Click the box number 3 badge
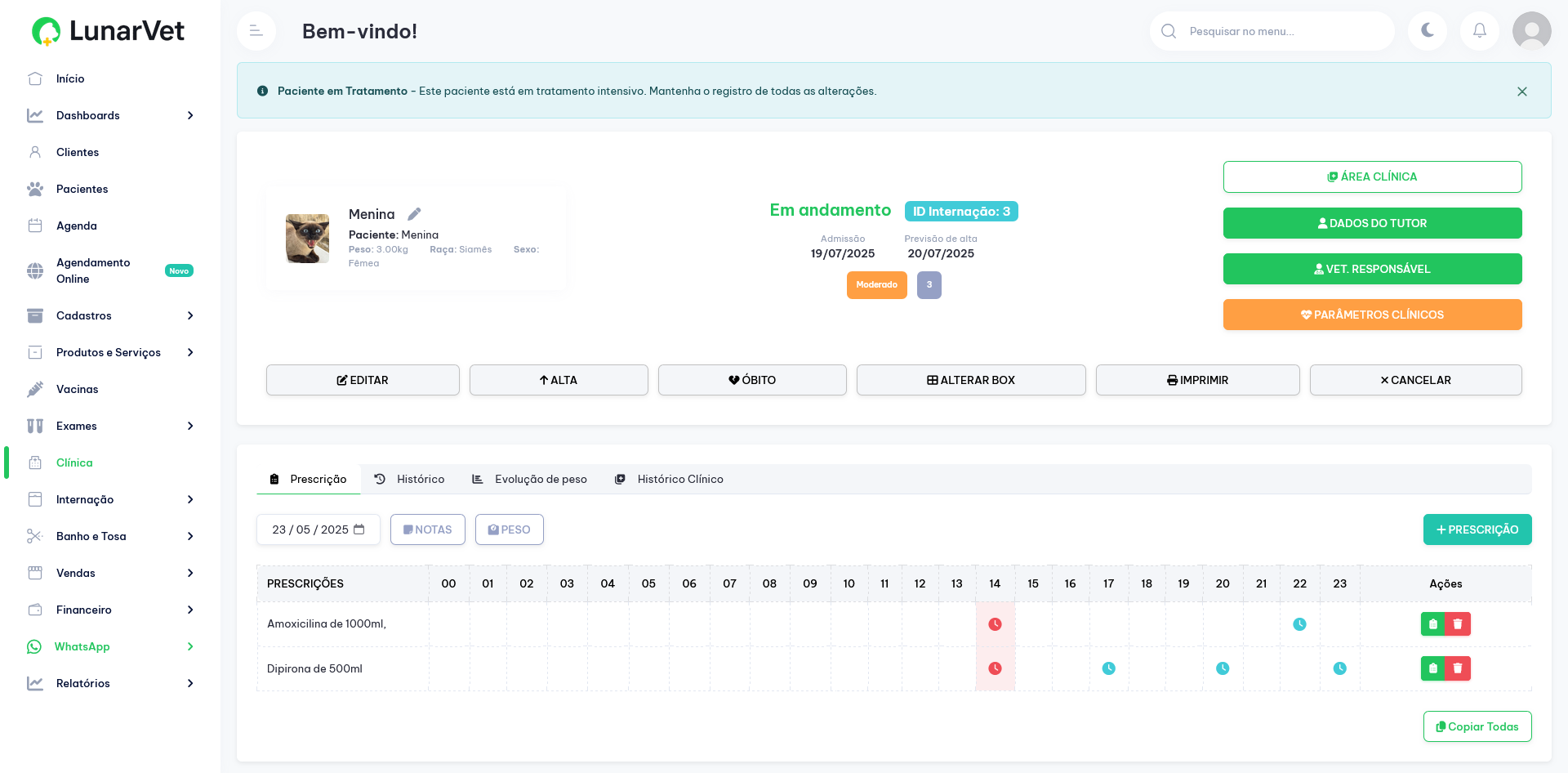 pos(929,285)
